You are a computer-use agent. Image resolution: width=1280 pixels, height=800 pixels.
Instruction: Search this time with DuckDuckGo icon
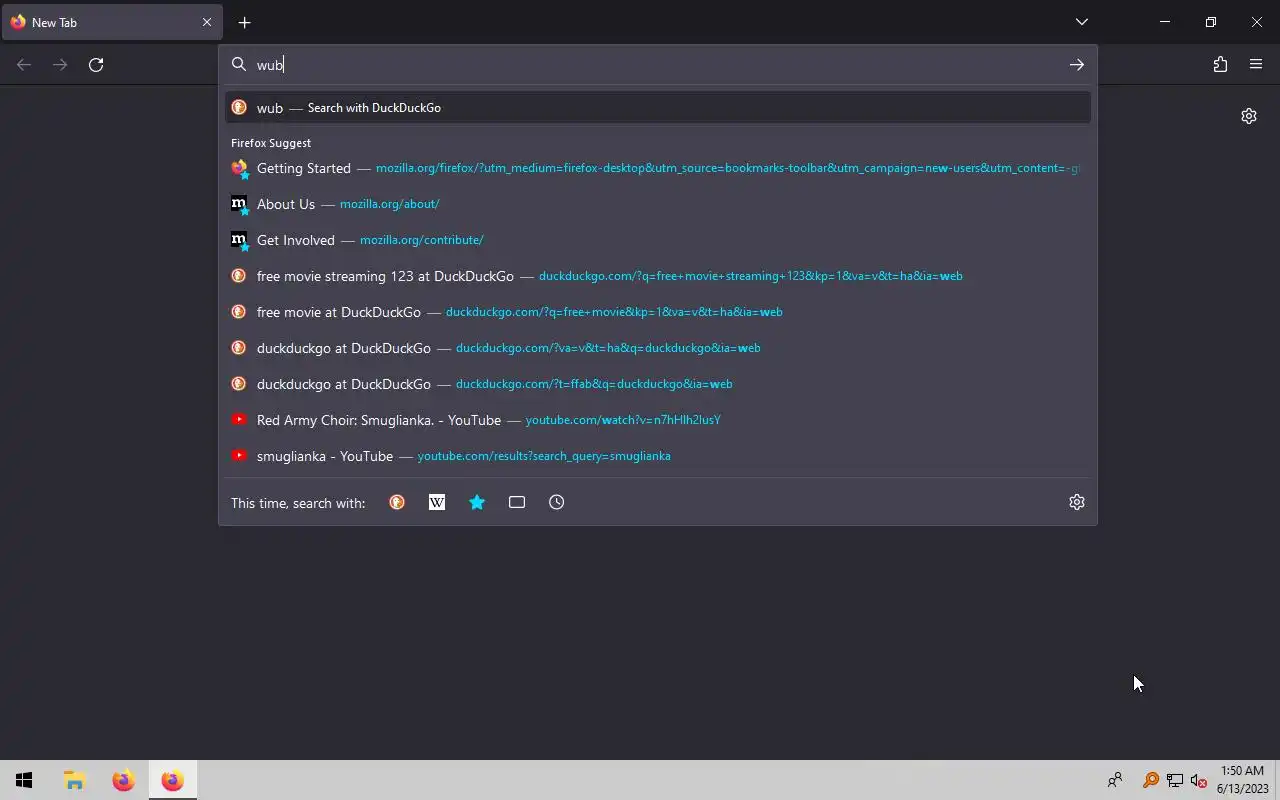point(397,503)
